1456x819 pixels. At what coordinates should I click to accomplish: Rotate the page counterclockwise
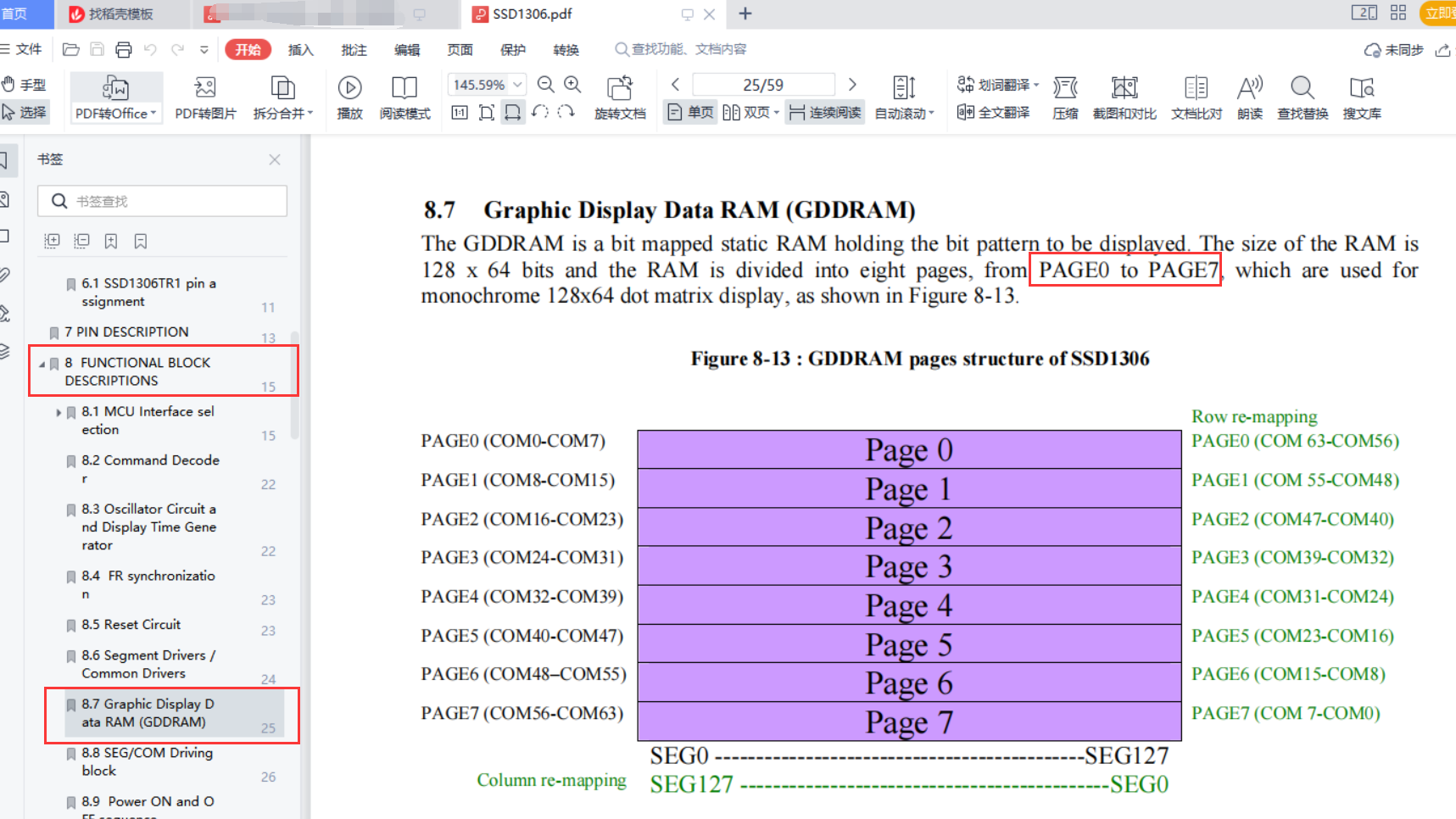click(x=539, y=112)
